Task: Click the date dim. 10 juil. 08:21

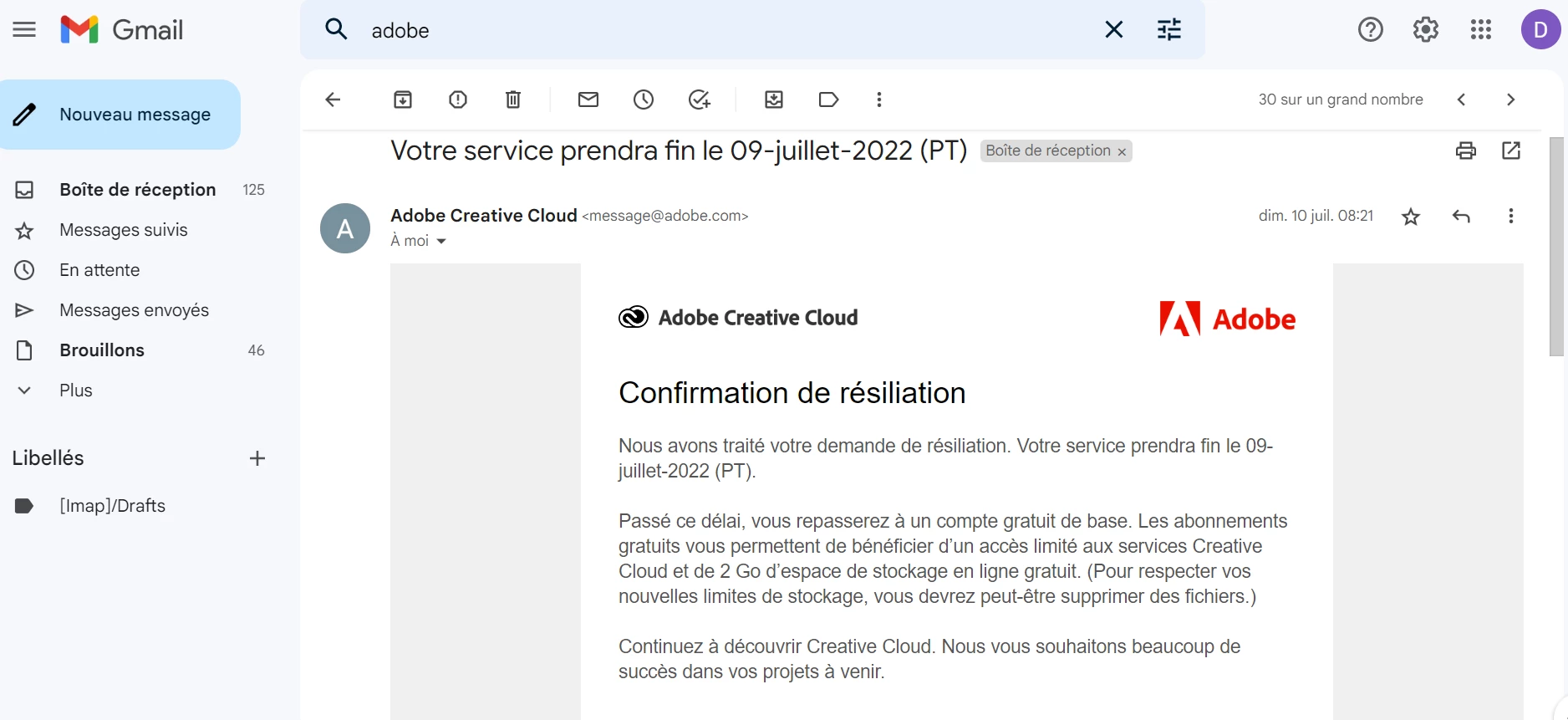Action: point(1316,216)
